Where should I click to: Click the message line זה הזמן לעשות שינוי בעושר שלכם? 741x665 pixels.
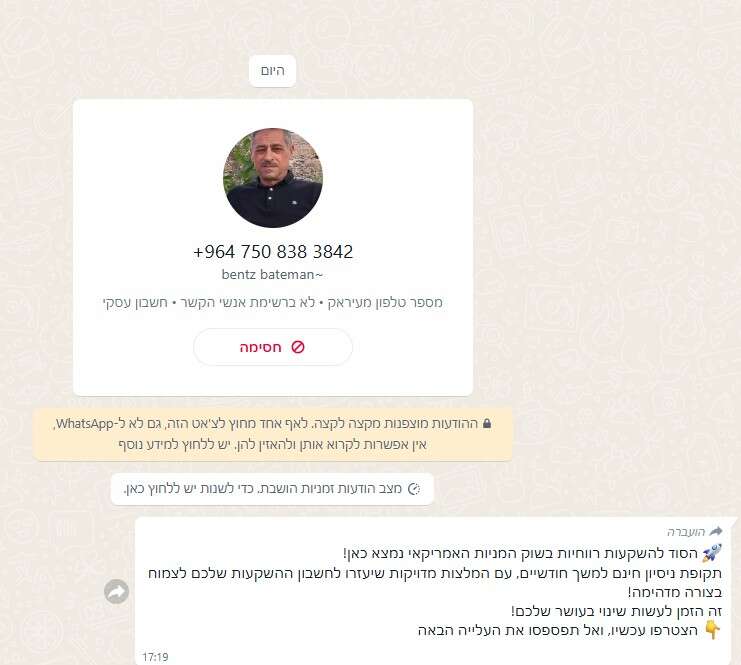616,611
